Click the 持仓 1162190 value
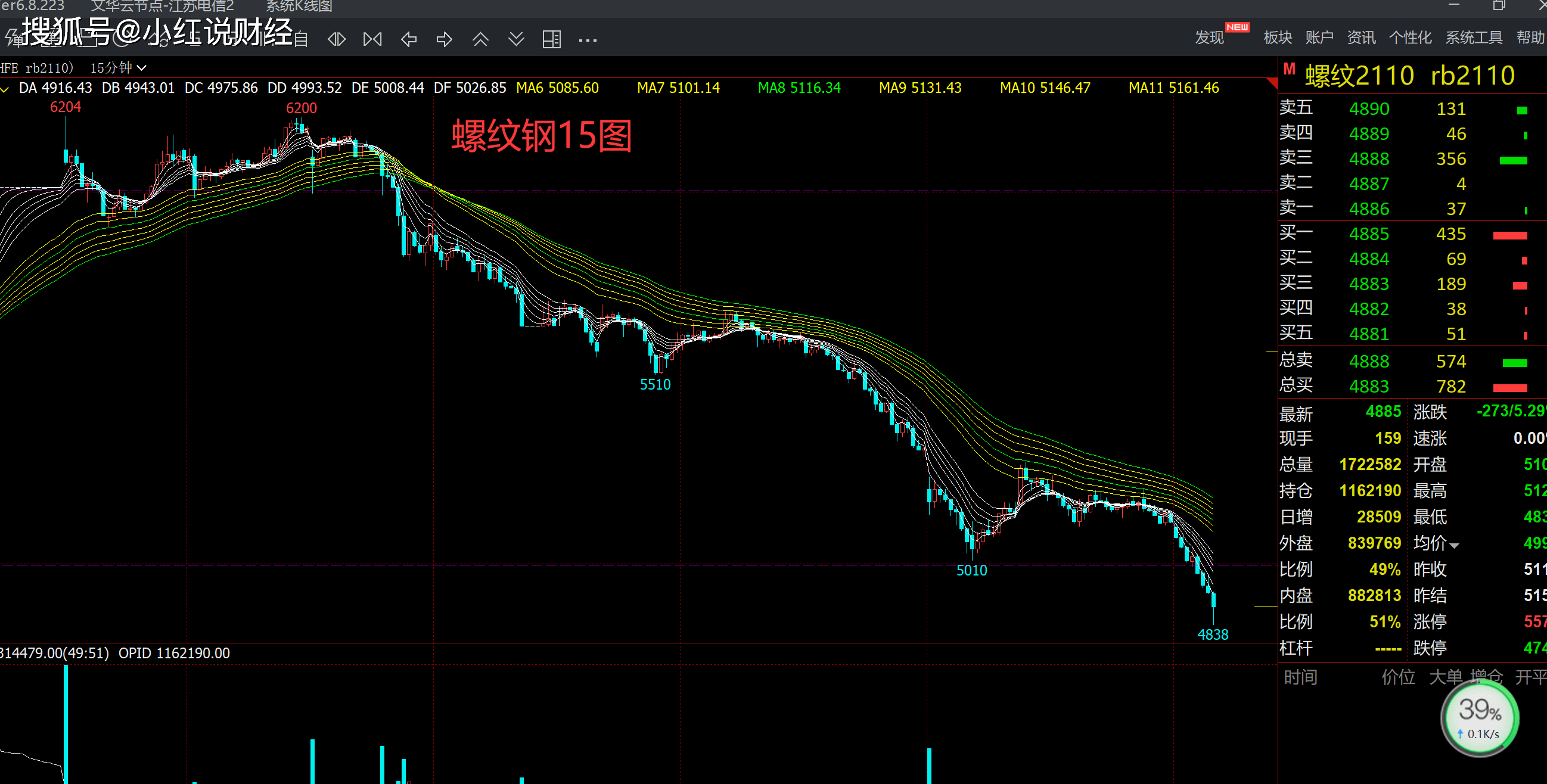Viewport: 1547px width, 784px height. click(x=1370, y=491)
